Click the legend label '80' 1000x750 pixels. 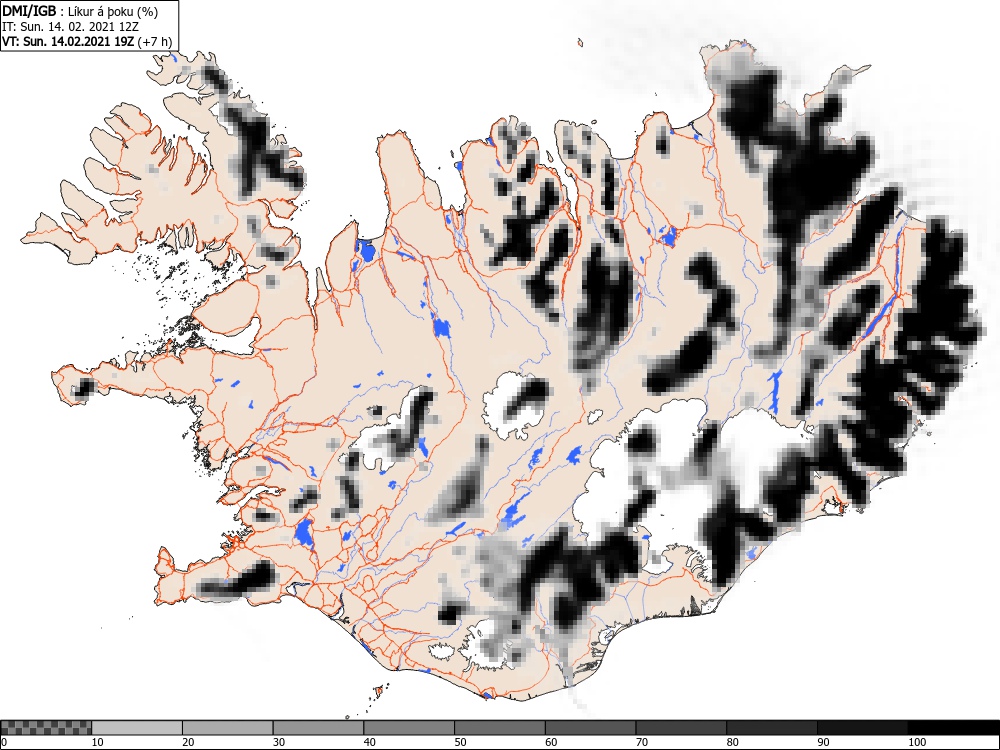732,742
